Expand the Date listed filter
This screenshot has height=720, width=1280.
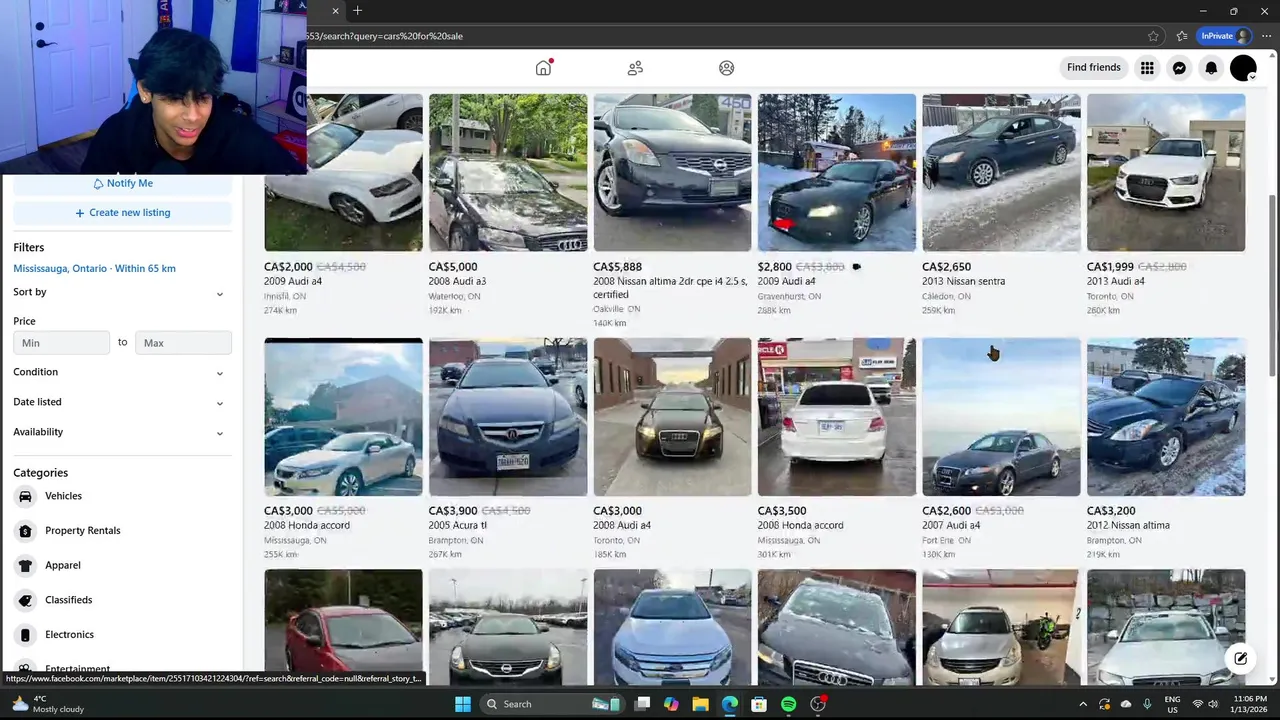point(122,402)
